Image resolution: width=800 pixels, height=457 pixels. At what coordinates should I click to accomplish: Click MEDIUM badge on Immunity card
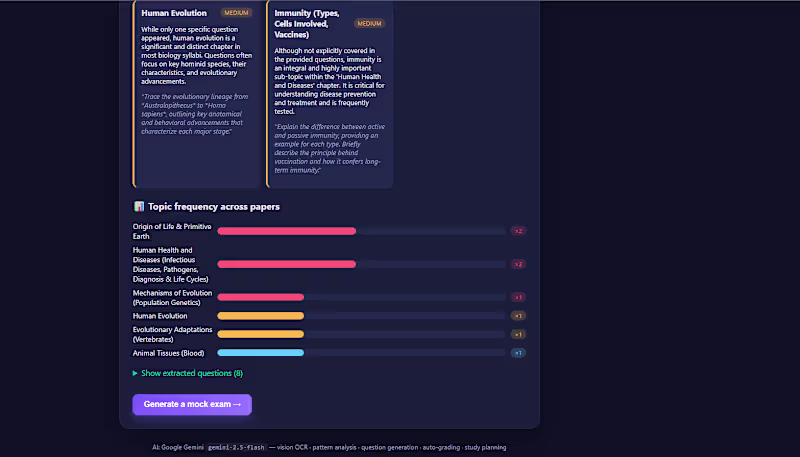coord(369,23)
